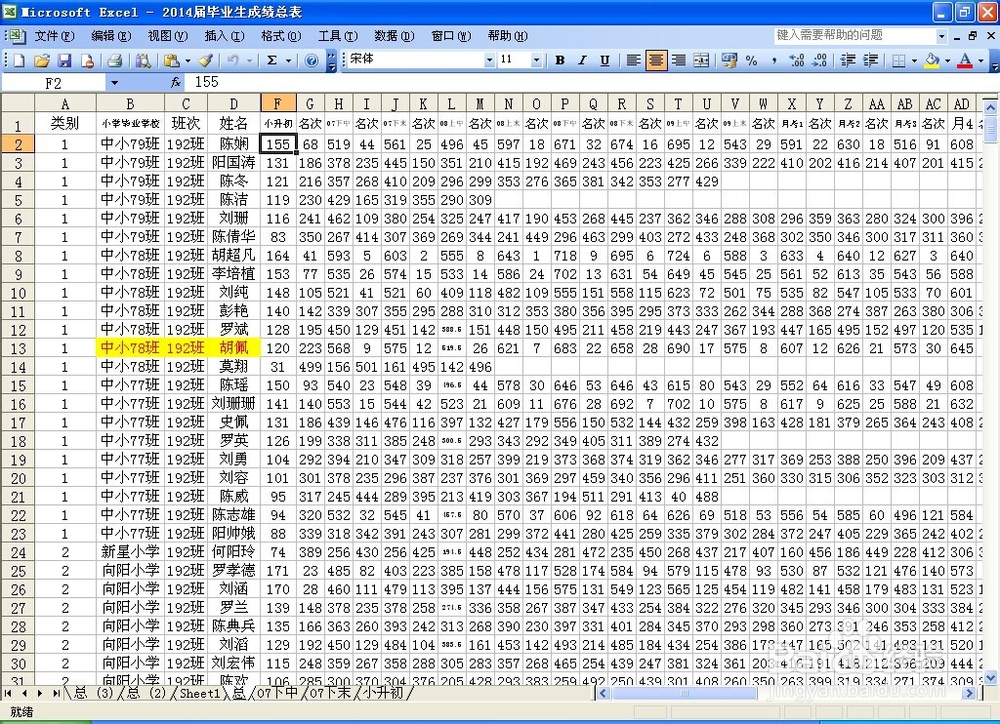Open the font size dropdown
1000x724 pixels.
pos(536,60)
